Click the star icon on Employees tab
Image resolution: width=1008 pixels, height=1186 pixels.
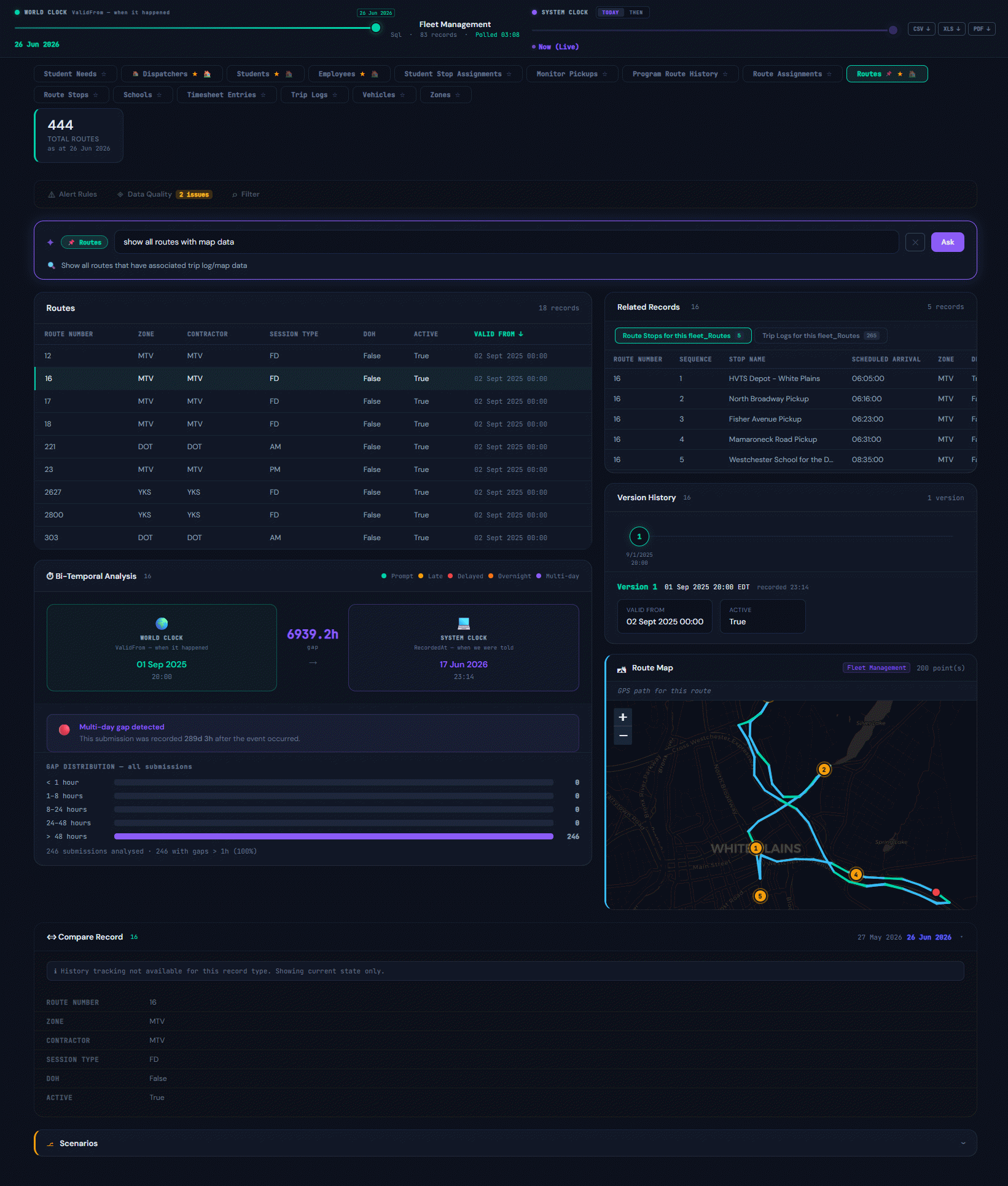point(362,74)
